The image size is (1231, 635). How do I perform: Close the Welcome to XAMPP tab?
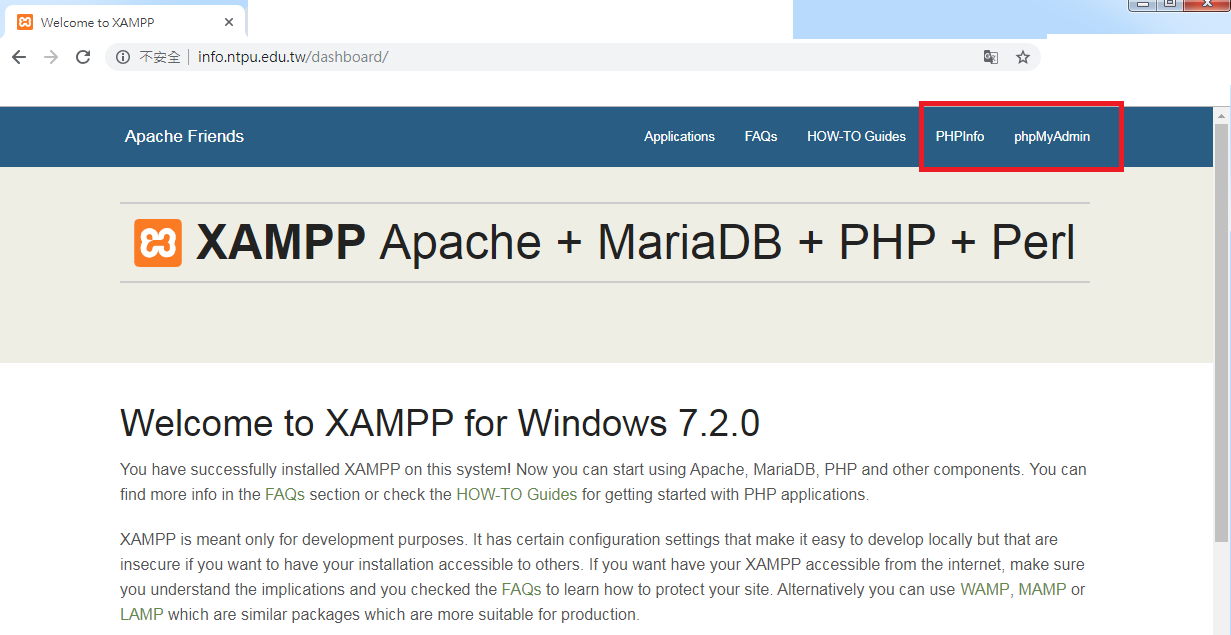(x=229, y=22)
